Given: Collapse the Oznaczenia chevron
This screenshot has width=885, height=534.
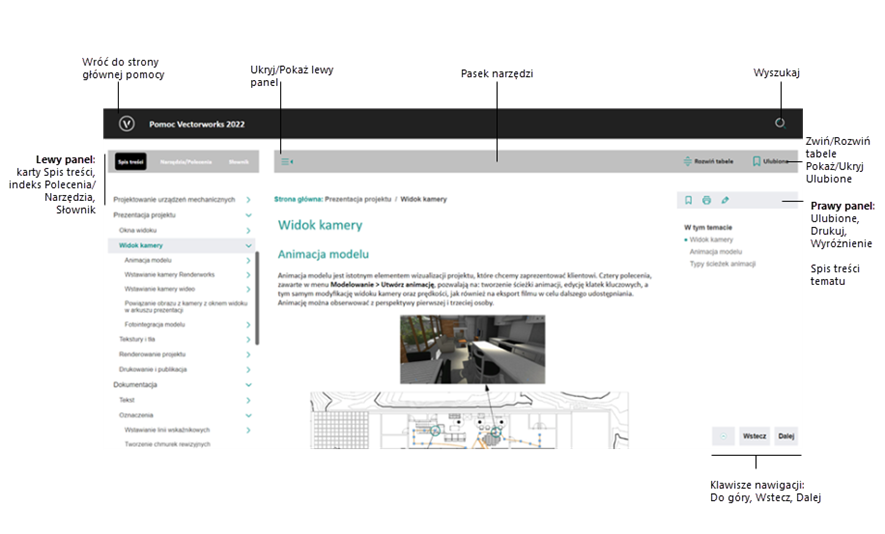Looking at the screenshot, I should [x=248, y=415].
